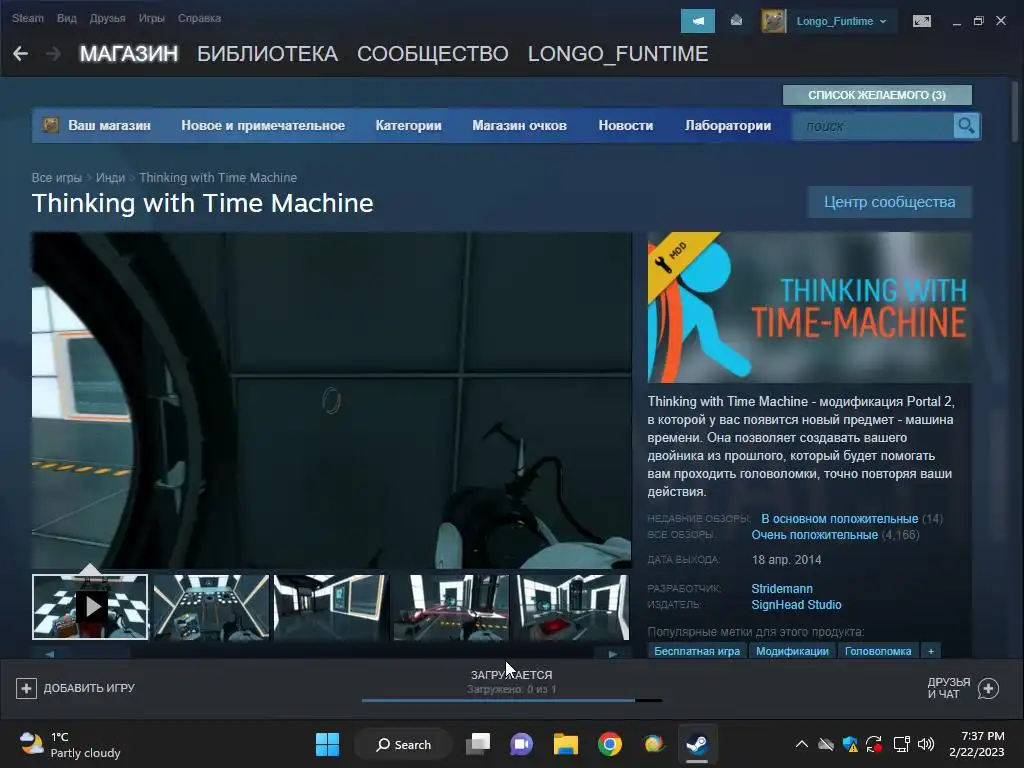Click the store поиск search field
This screenshot has width=1024, height=768.
[872, 126]
